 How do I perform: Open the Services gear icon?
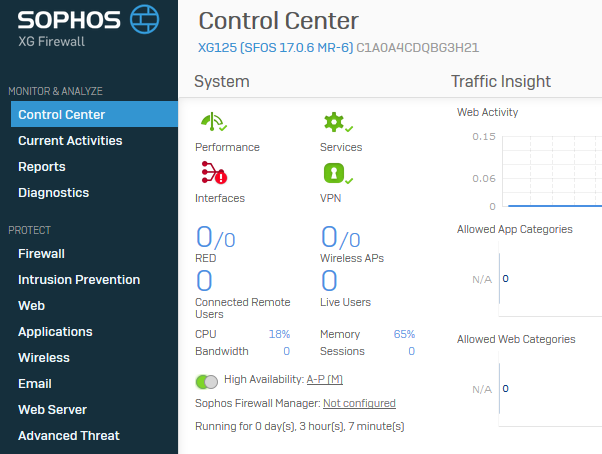338,122
